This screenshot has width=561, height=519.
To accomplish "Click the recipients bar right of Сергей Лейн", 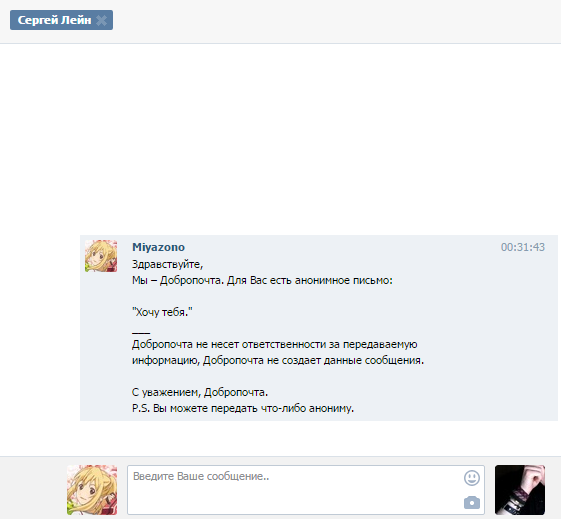I will click(336, 20).
